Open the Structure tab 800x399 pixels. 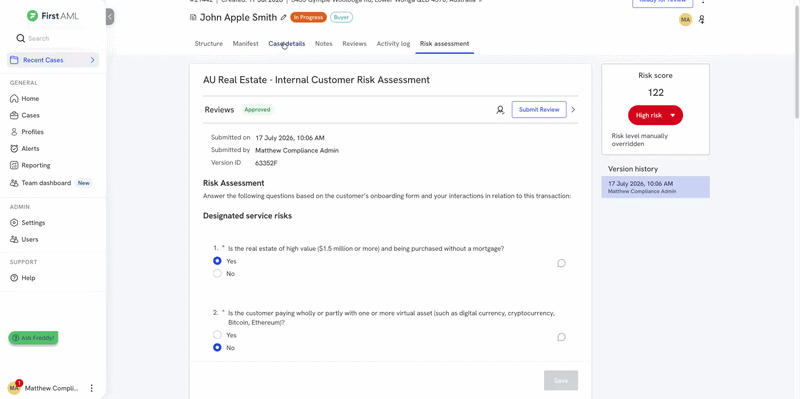(209, 44)
